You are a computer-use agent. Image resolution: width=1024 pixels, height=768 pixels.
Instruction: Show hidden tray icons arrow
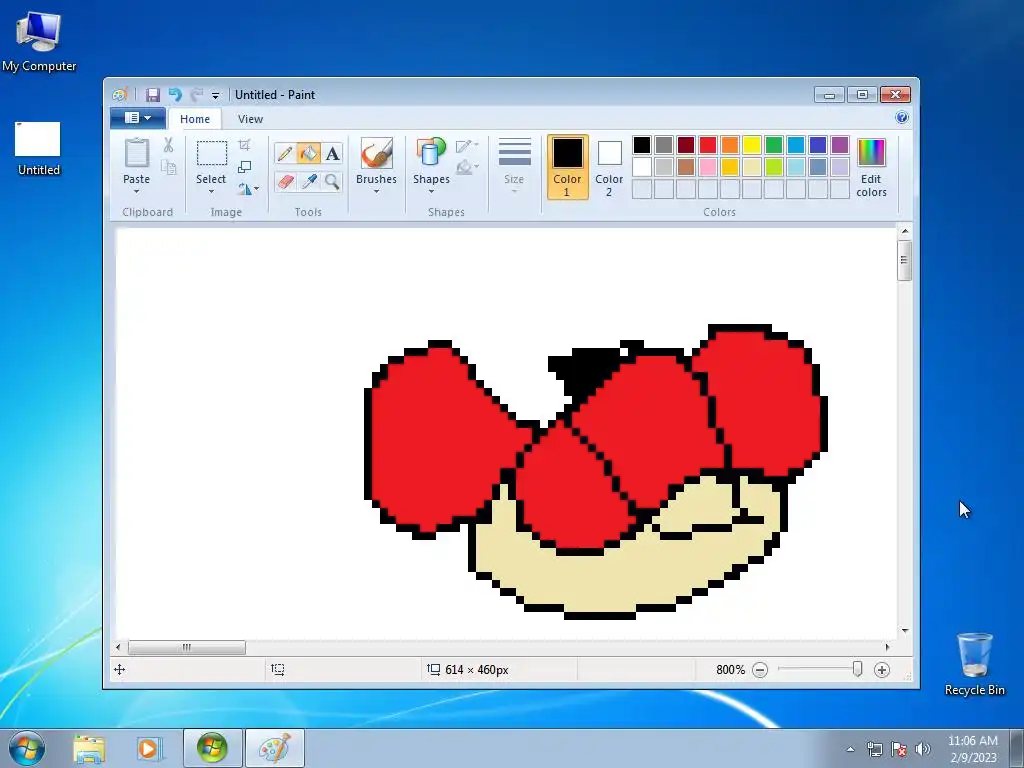(850, 749)
